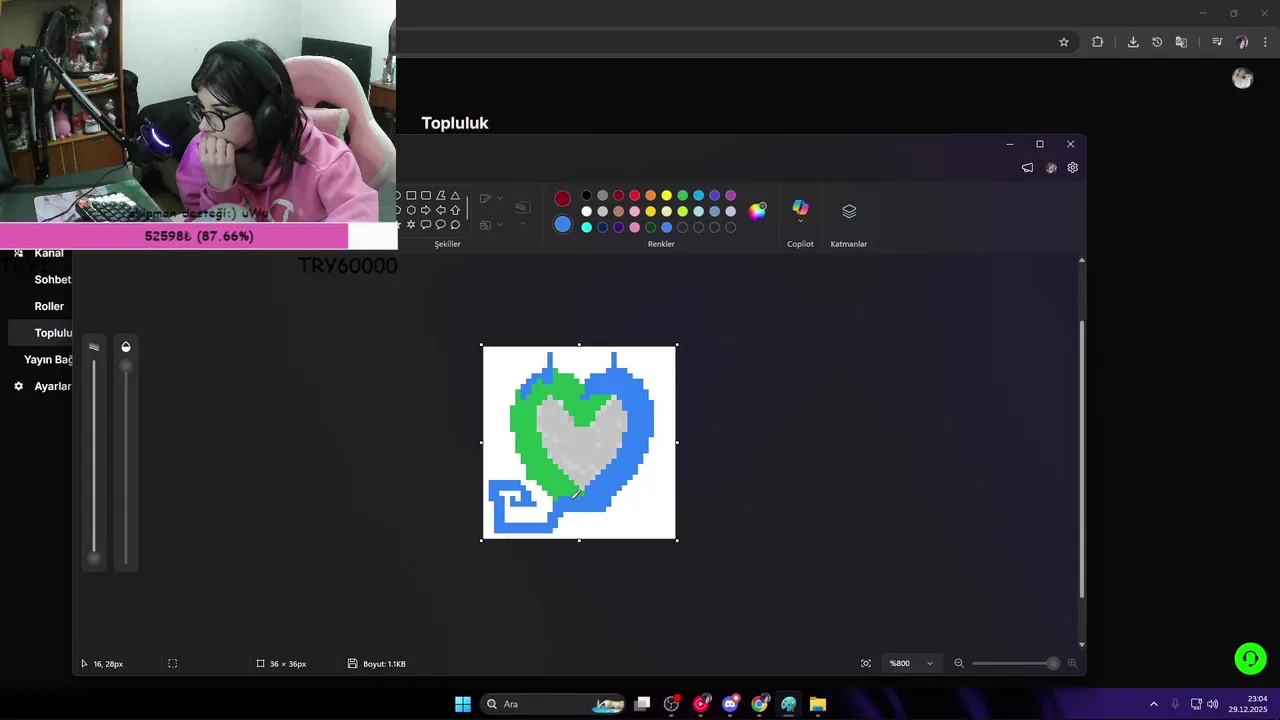Open the taskbar clock showing 23:04
Screen dimensions: 1280x720
pyautogui.click(x=1248, y=704)
